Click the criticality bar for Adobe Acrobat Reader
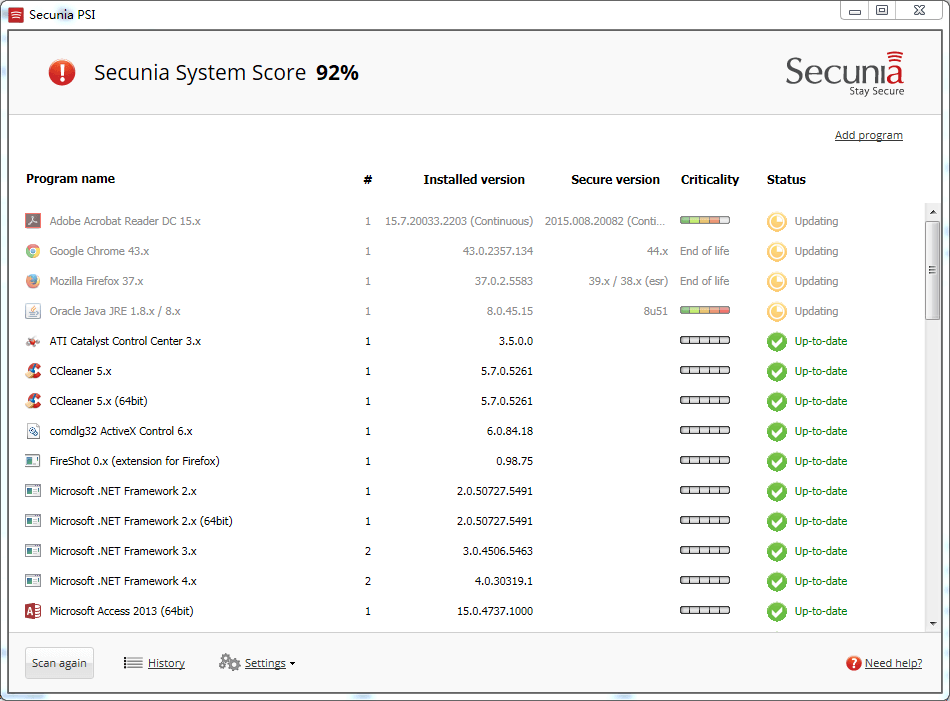The image size is (950, 701). coord(705,220)
